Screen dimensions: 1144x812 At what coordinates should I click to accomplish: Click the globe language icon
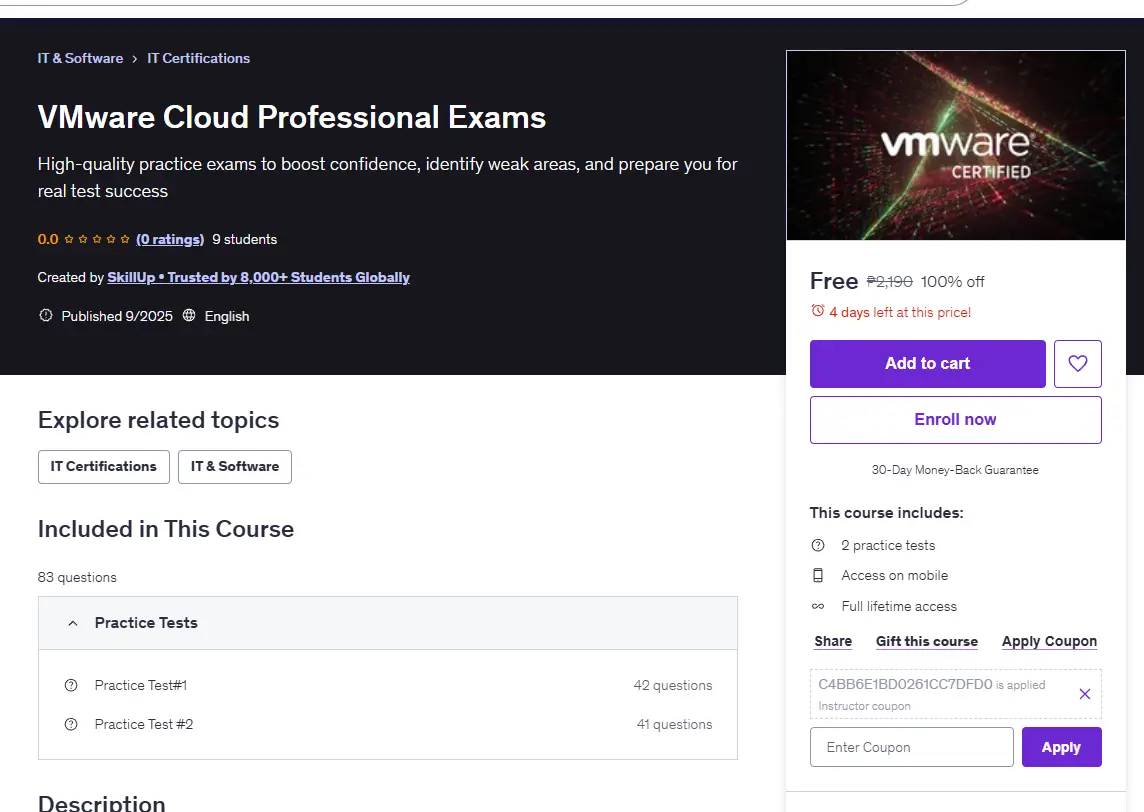click(x=189, y=315)
